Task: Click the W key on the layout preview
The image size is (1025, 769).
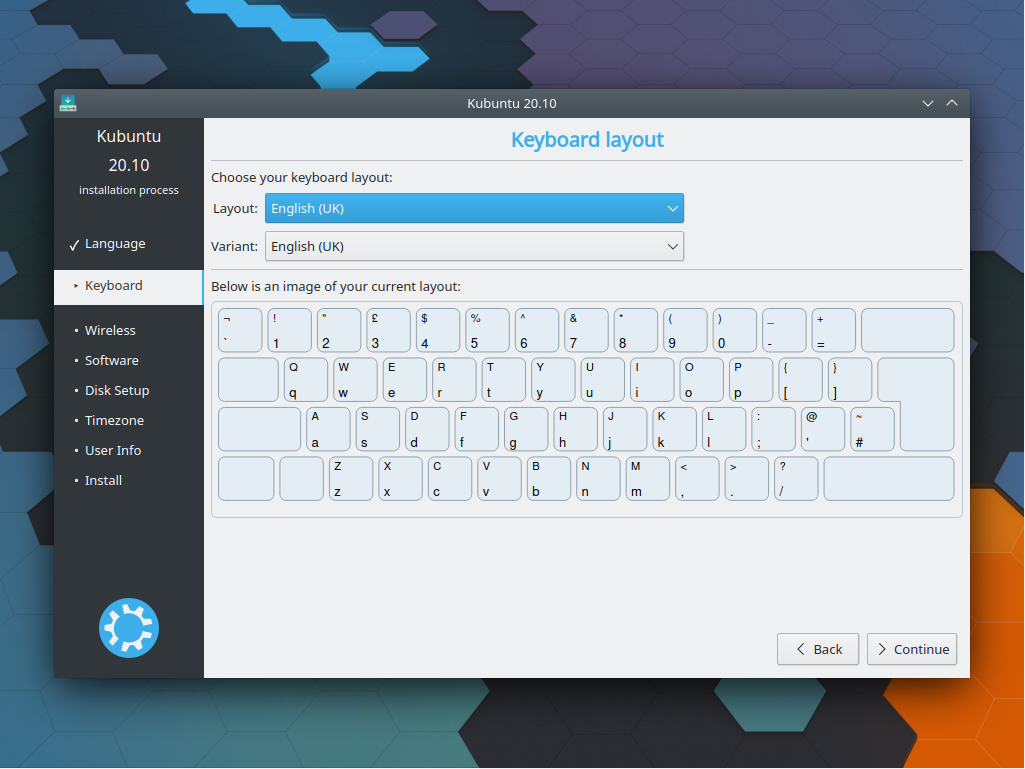Action: (356, 380)
